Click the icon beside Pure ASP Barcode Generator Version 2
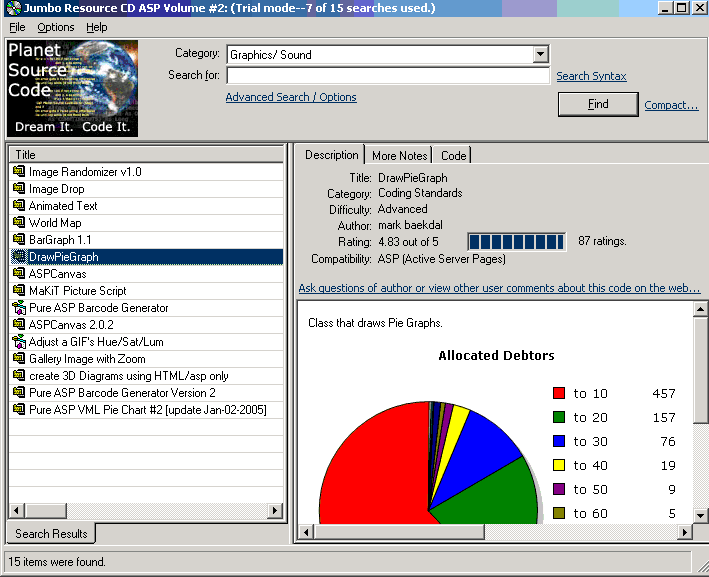Viewport: 709px width, 577px height. pyautogui.click(x=19, y=393)
